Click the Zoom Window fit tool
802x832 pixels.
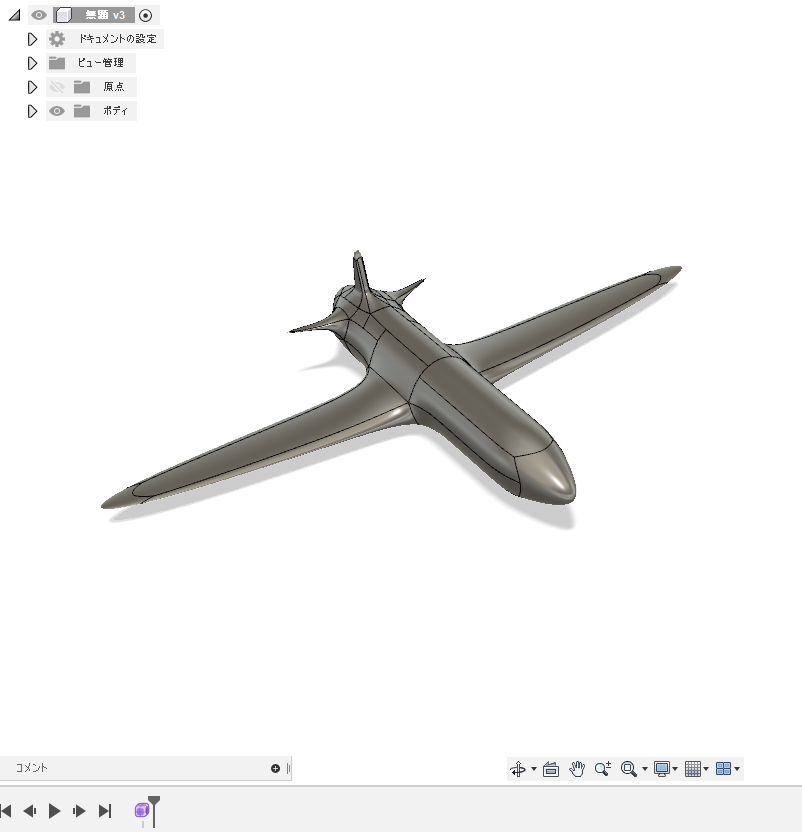coord(629,769)
